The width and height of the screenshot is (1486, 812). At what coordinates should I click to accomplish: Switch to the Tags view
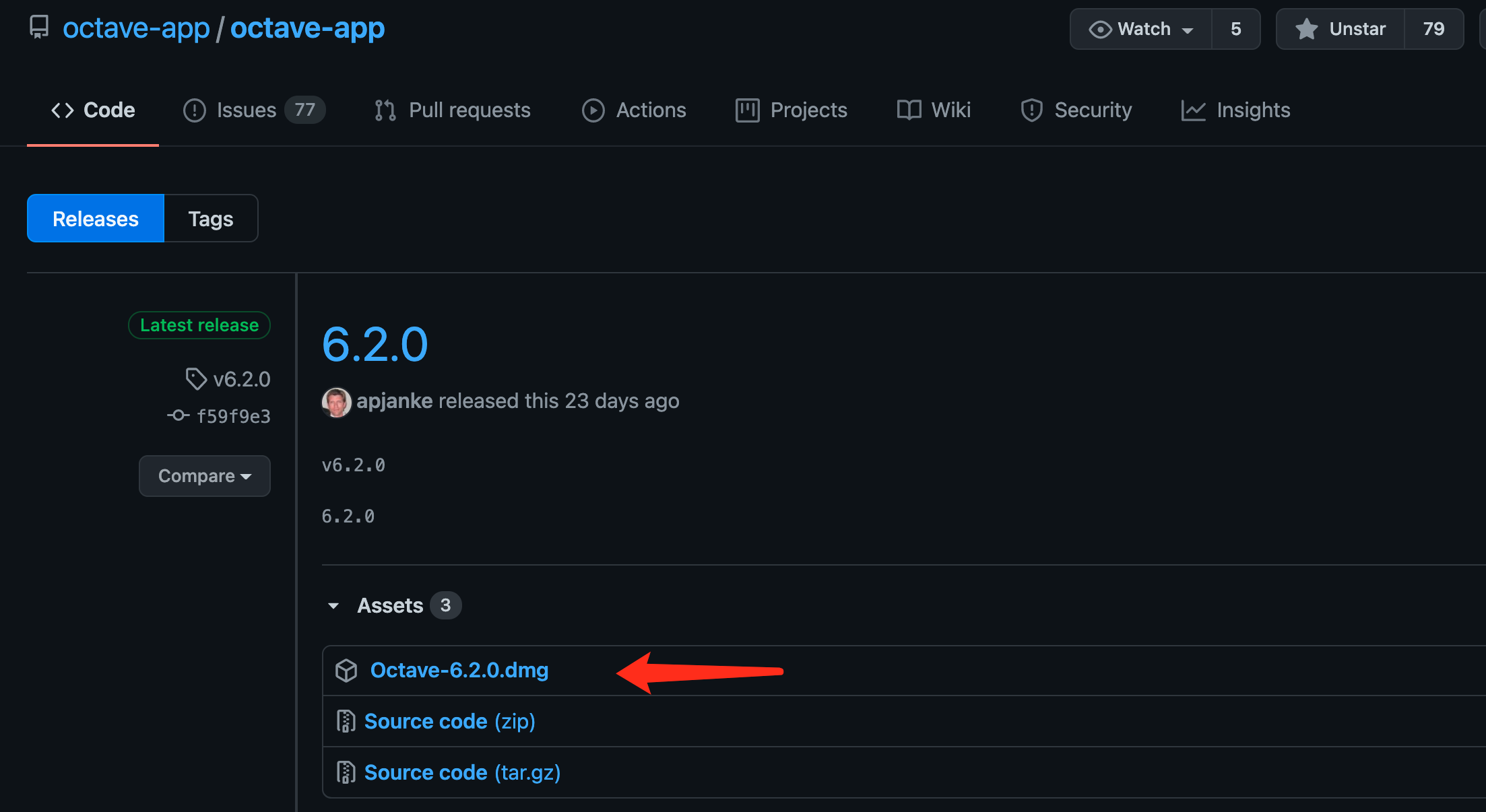point(210,219)
